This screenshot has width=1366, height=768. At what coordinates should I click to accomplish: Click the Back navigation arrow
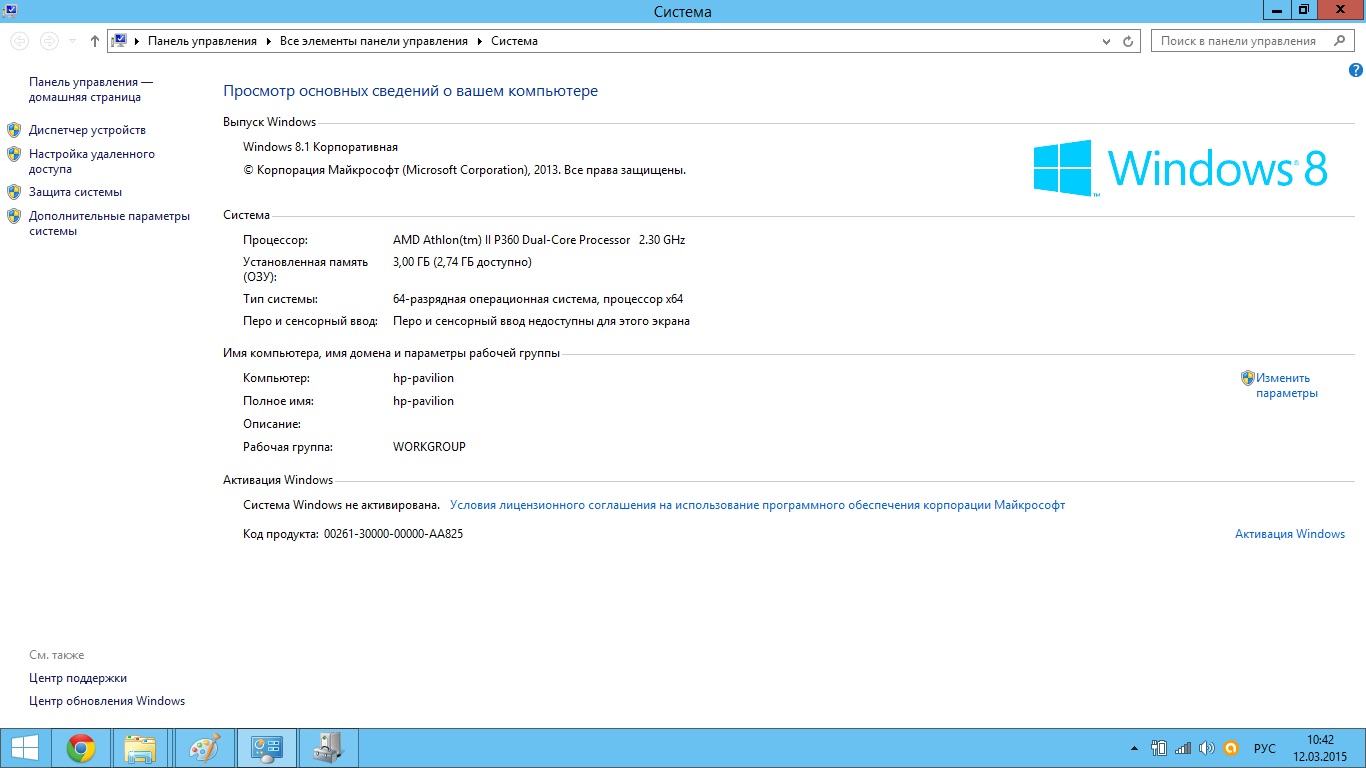click(x=19, y=41)
